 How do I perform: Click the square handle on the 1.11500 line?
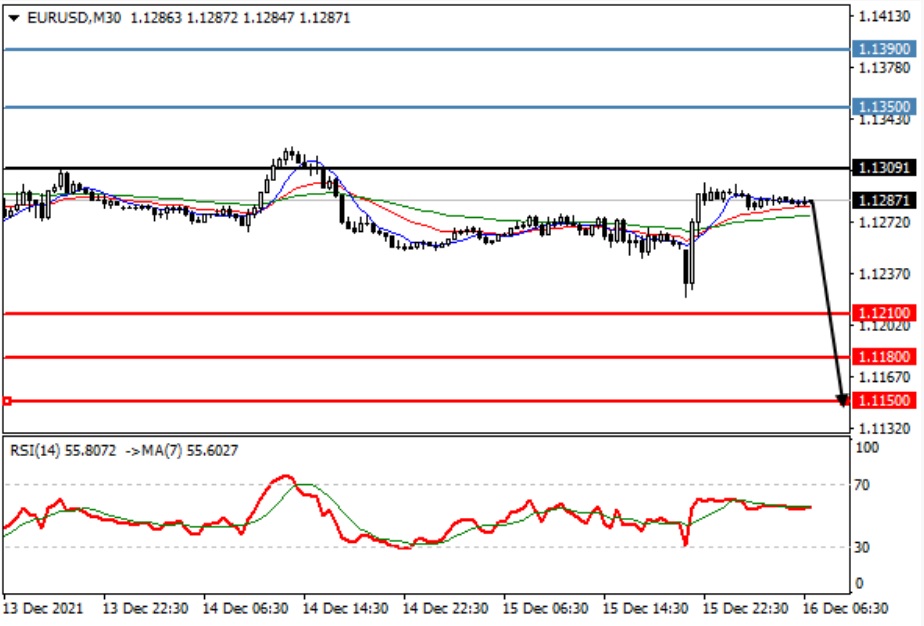coord(7,401)
